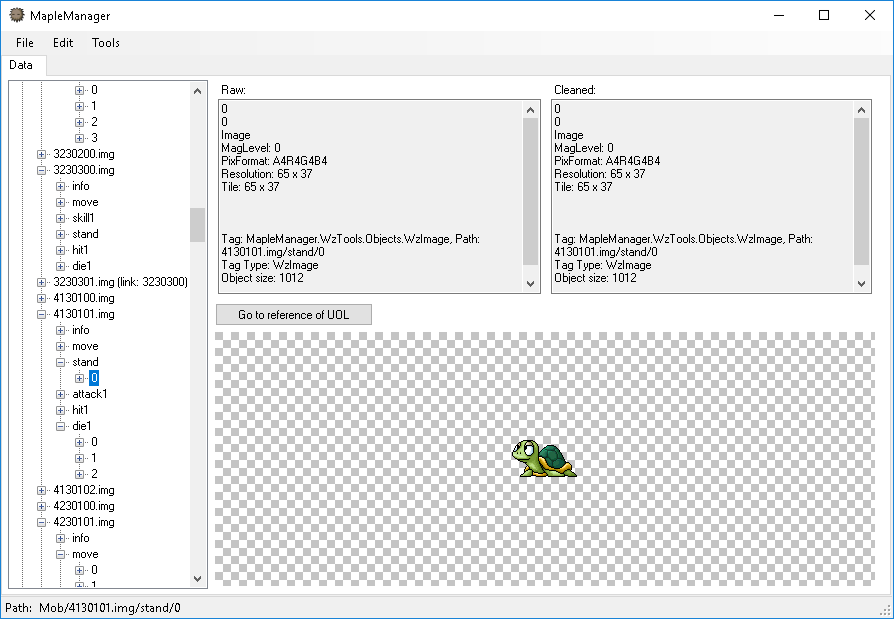Image resolution: width=894 pixels, height=619 pixels.
Task: Expand info node under 3230300.img
Action: pos(60,186)
